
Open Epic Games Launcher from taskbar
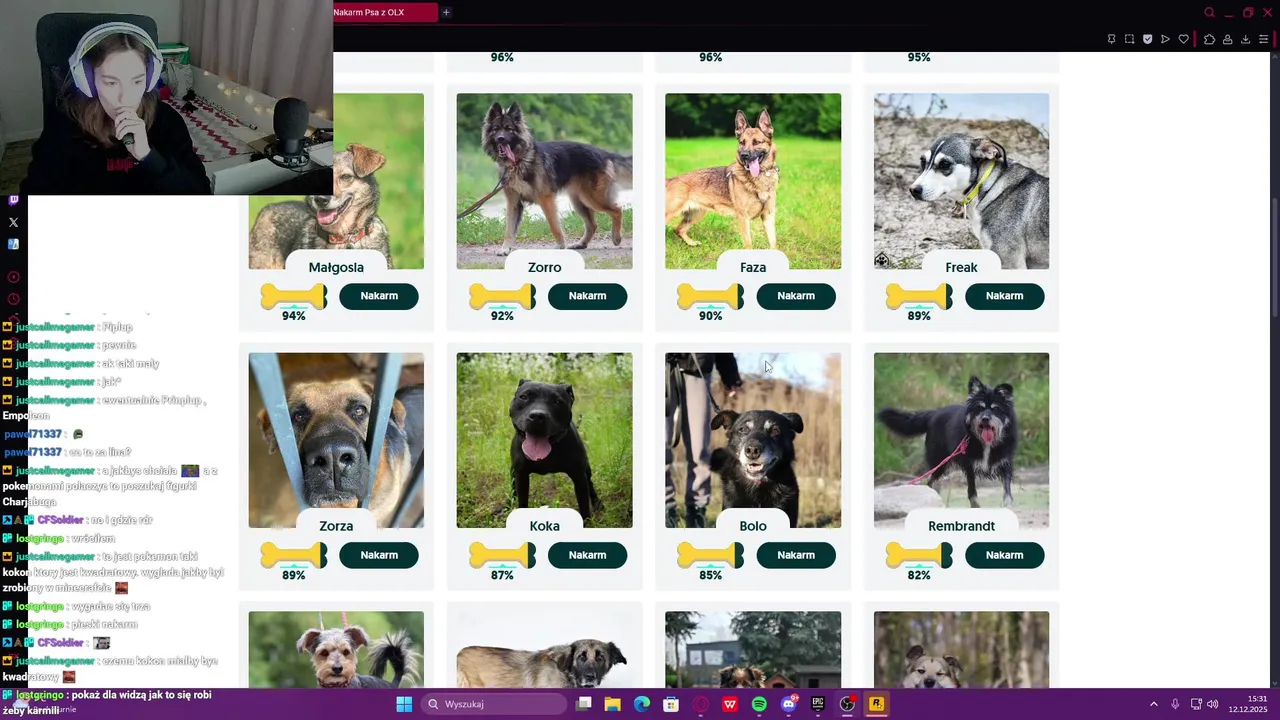pyautogui.click(x=818, y=704)
